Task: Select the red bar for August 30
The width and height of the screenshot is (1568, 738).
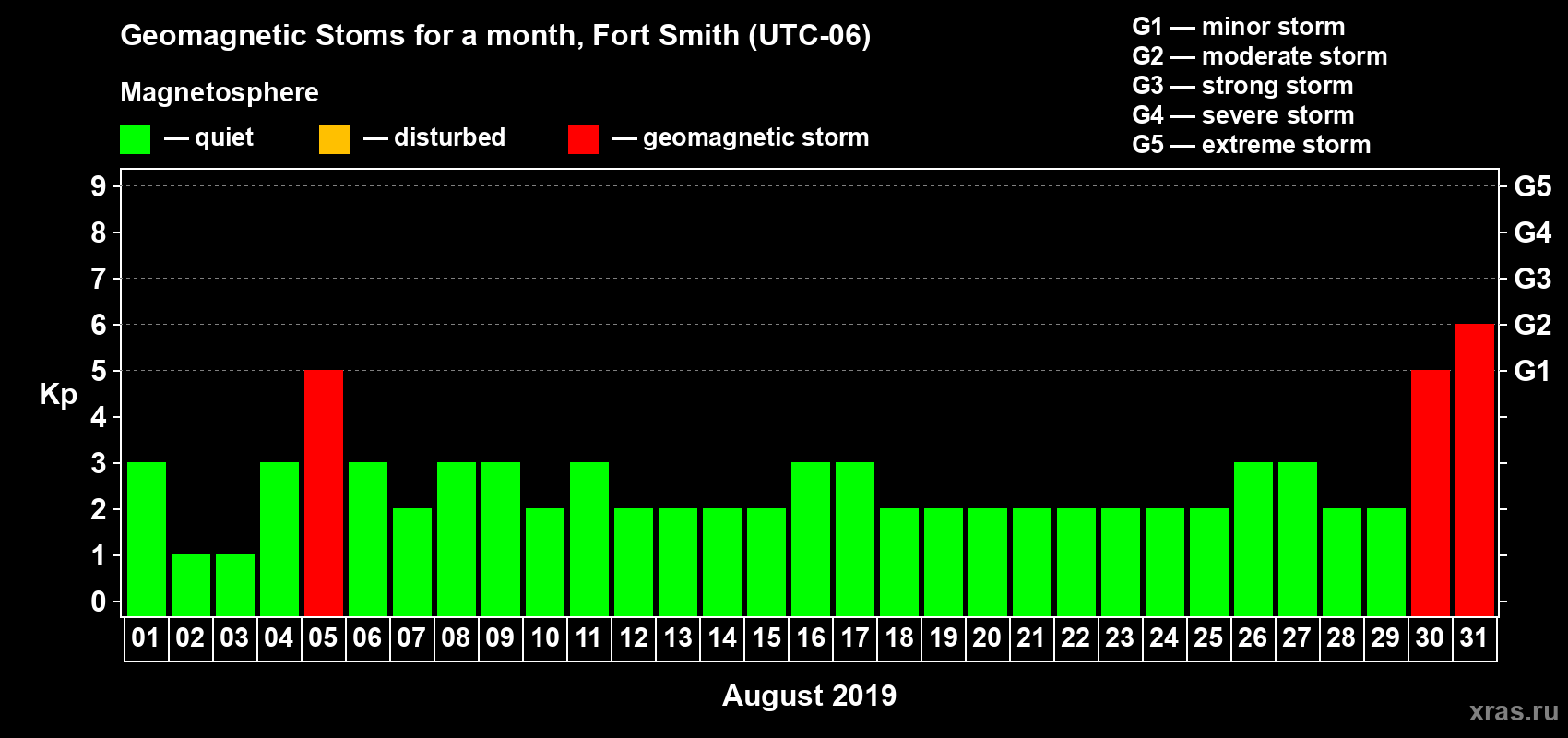Action: click(x=1431, y=494)
